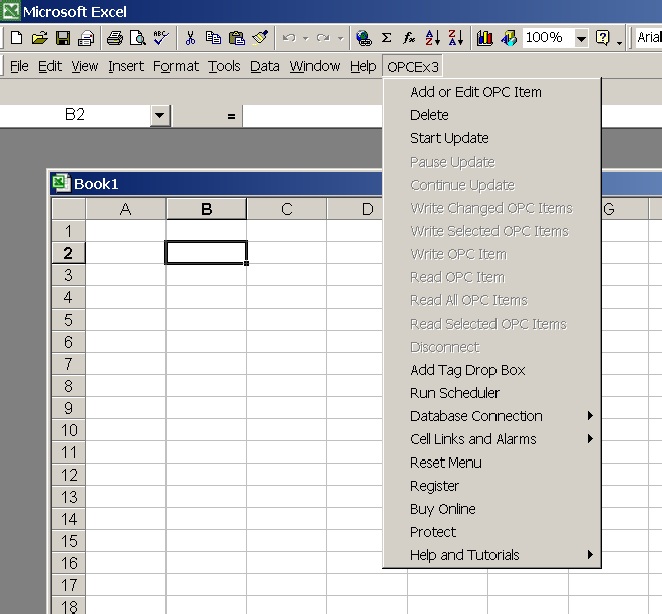Click inside the formula bar field
Image resolution: width=662 pixels, height=614 pixels.
click(x=312, y=116)
